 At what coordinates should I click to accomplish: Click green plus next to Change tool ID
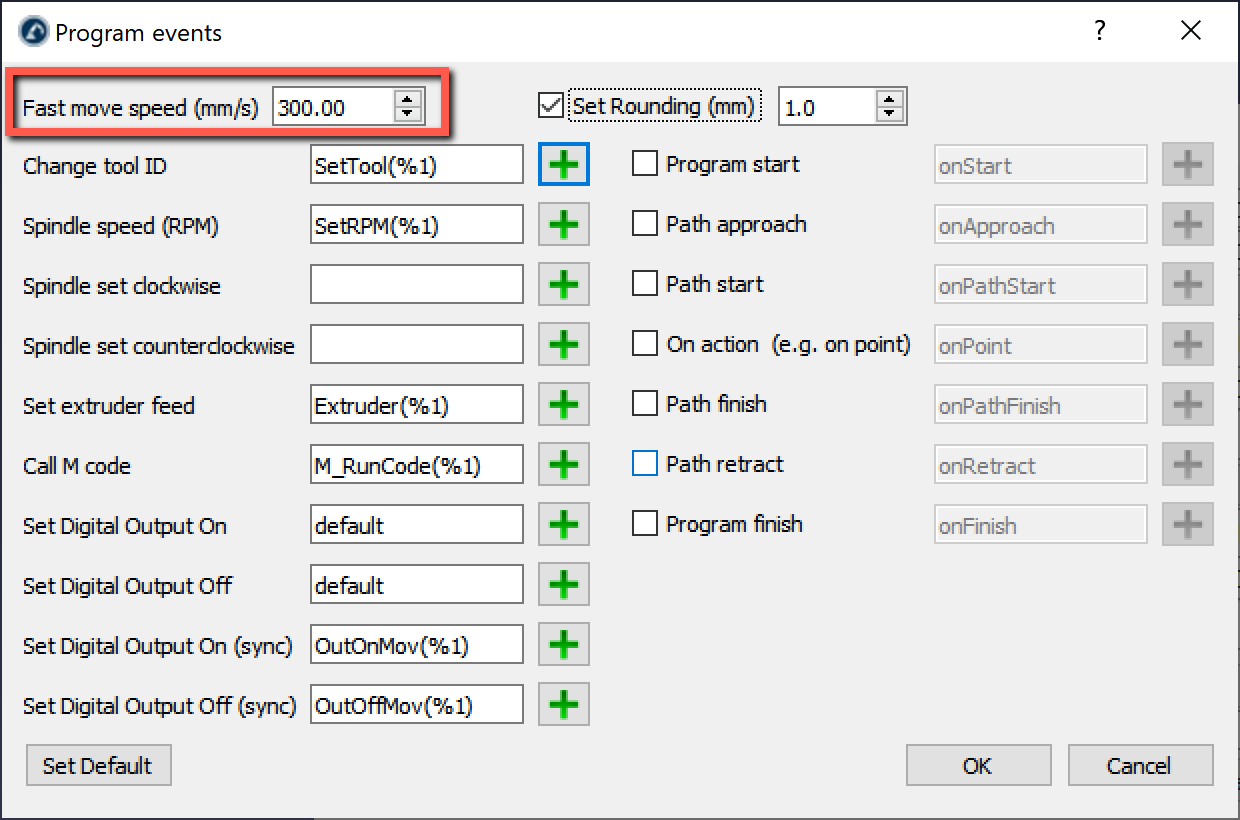[x=564, y=165]
